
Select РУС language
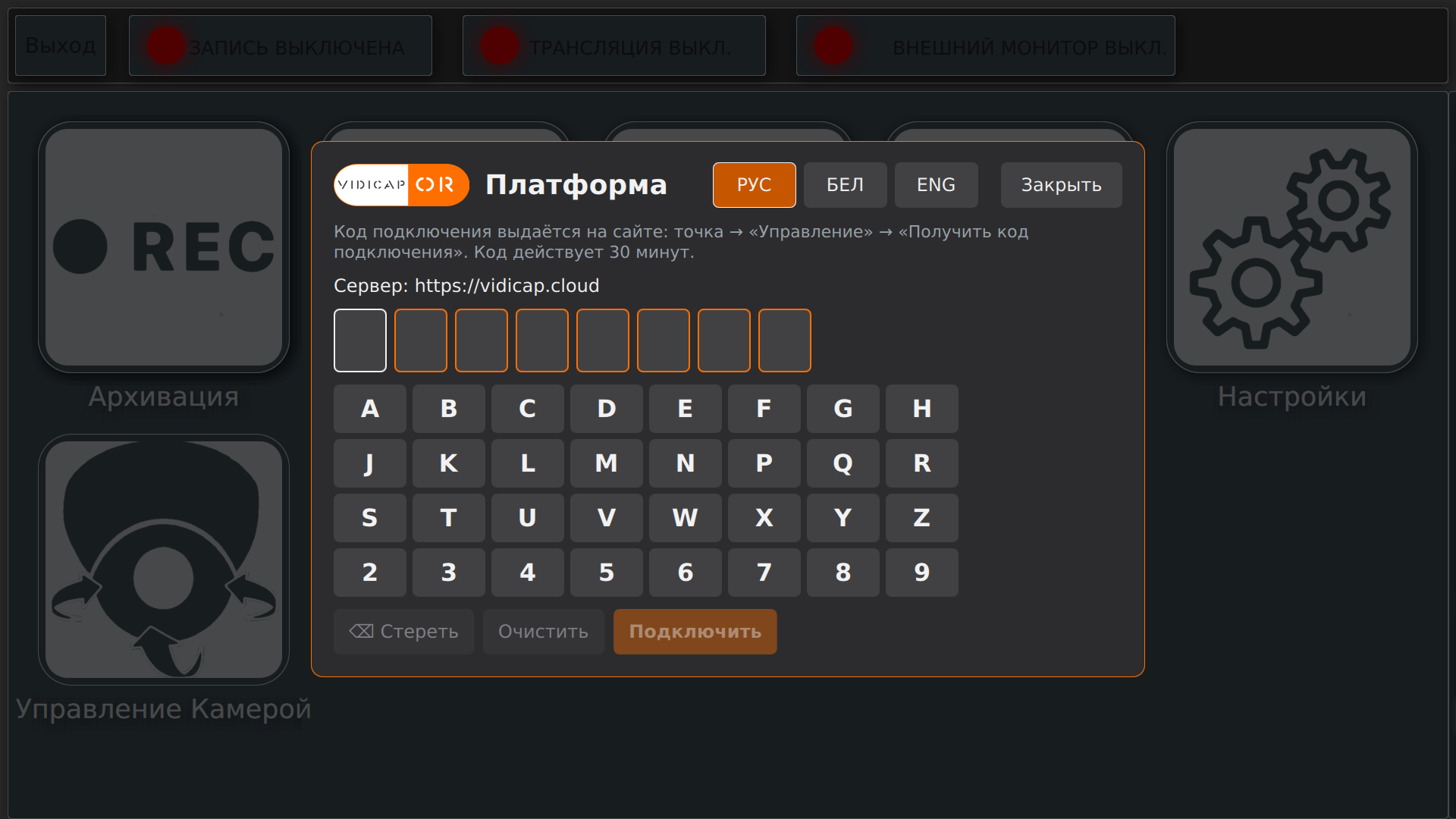click(x=755, y=185)
